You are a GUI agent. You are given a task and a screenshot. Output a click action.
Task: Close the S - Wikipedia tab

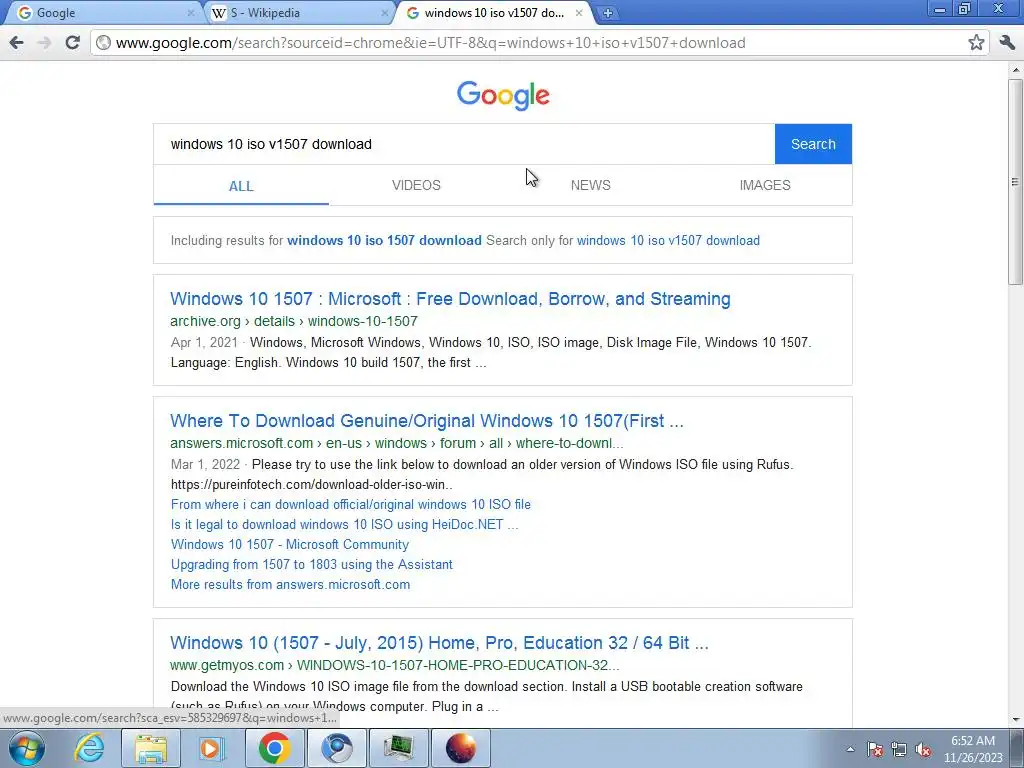[384, 13]
